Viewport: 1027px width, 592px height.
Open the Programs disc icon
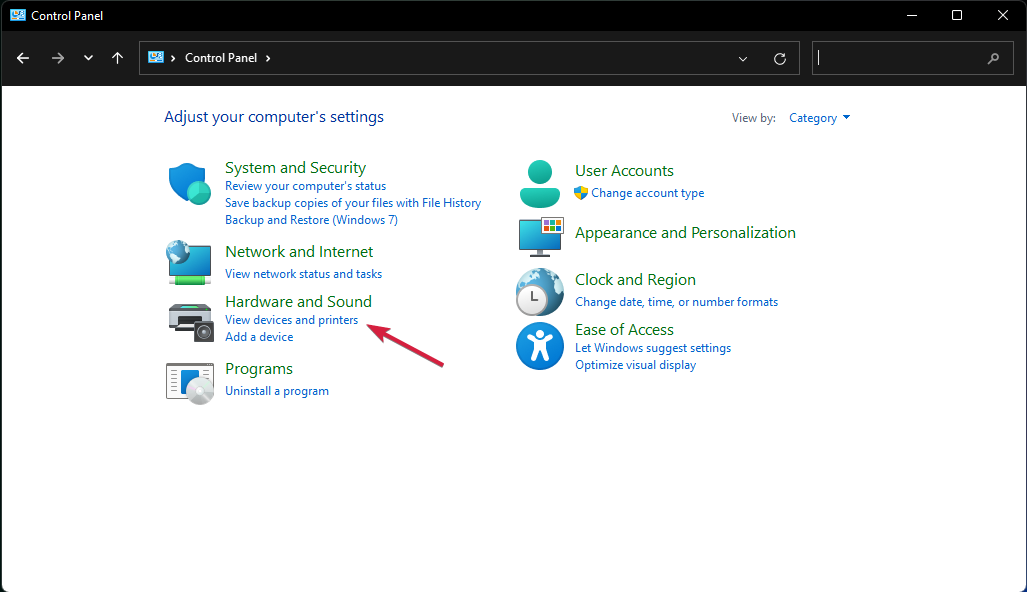[190, 384]
